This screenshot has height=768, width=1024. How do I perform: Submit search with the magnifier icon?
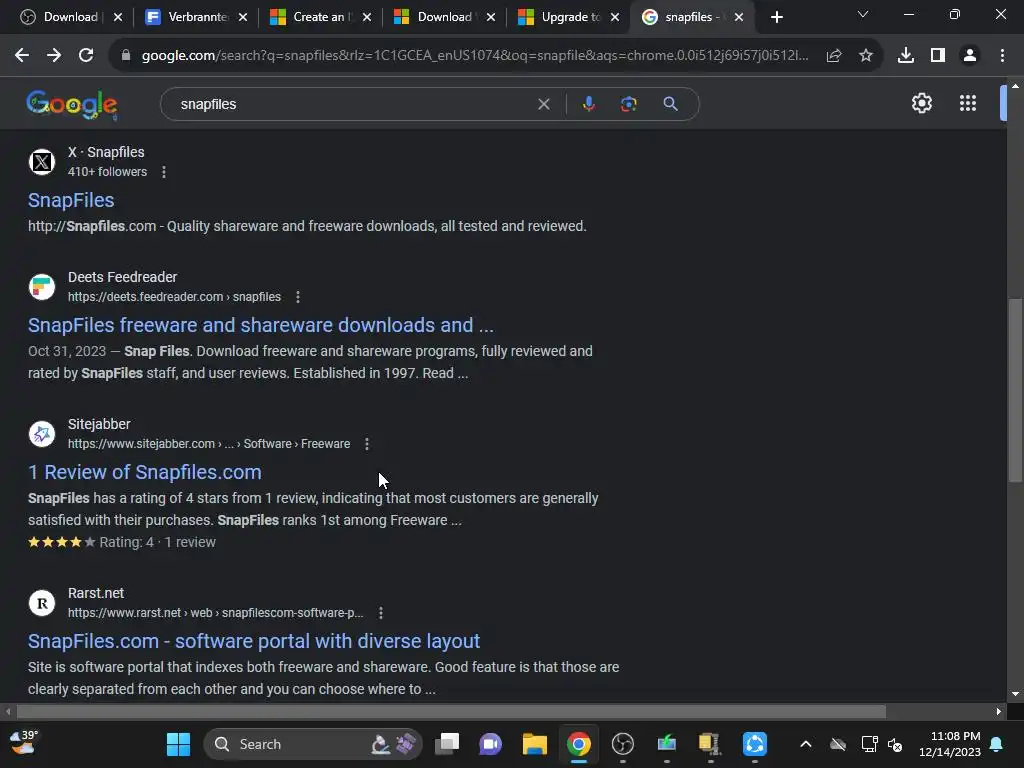click(670, 104)
